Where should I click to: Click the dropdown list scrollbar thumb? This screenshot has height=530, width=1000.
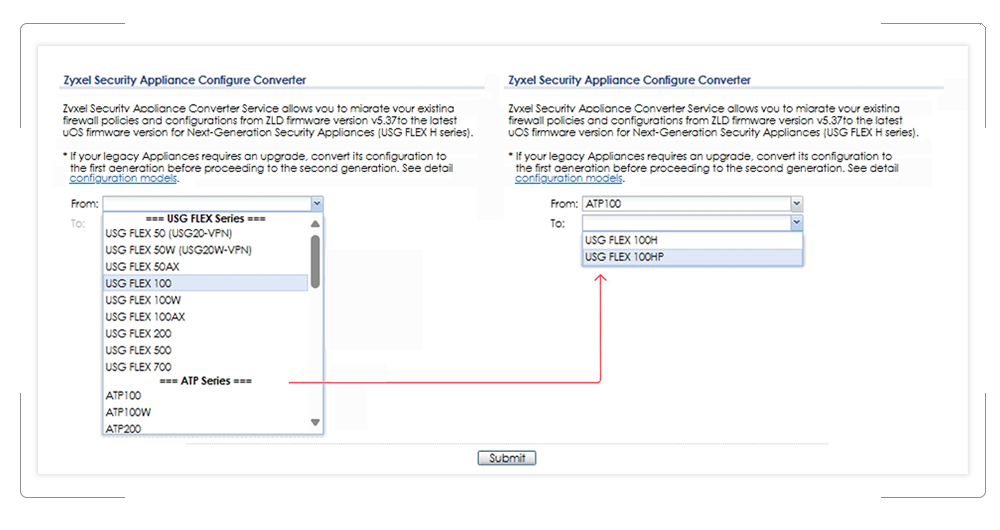[315, 261]
